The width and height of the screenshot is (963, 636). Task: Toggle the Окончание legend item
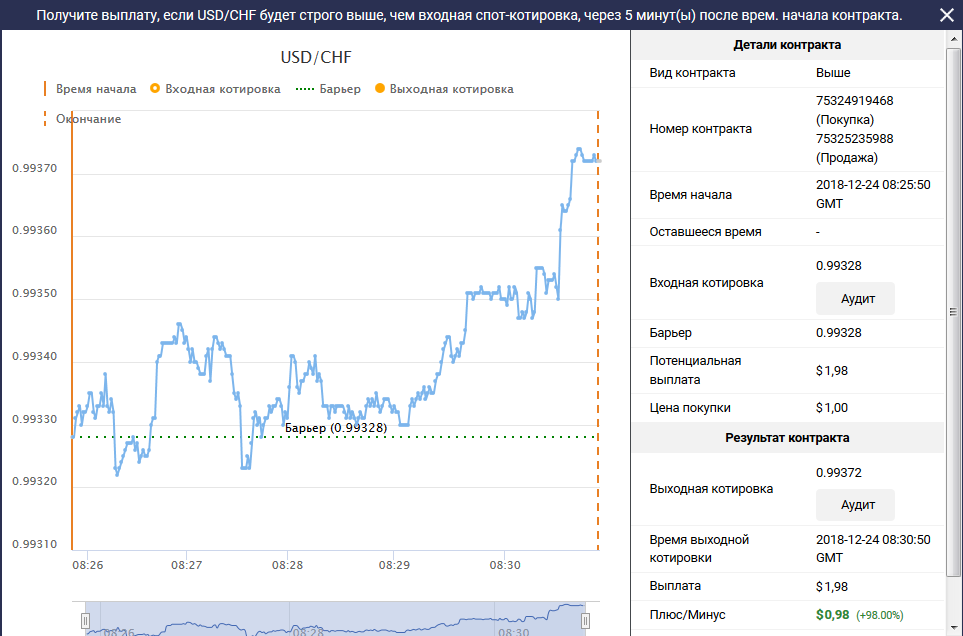pos(83,118)
